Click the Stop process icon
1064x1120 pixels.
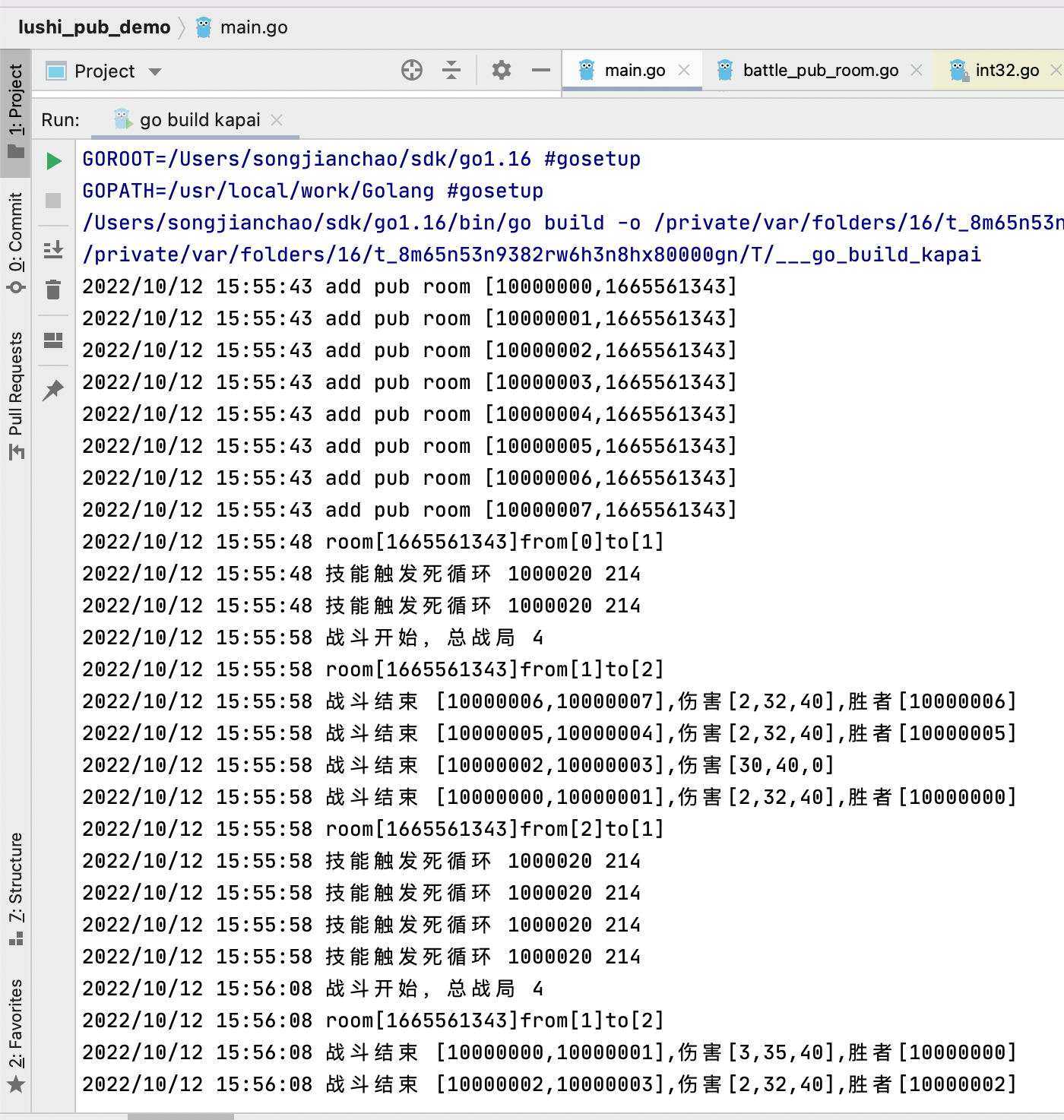click(53, 200)
